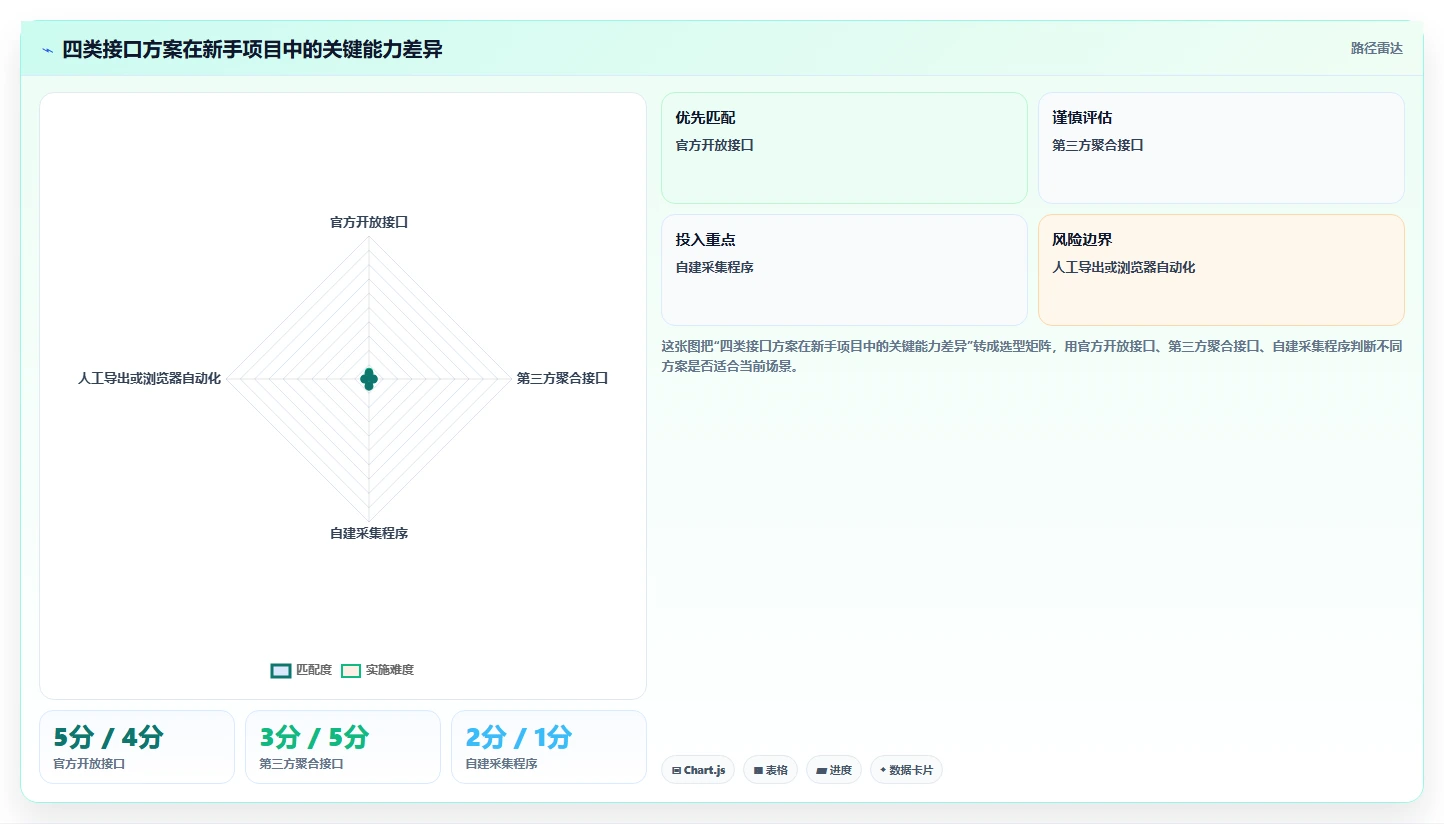Click the icon on the 进度 tag
Image resolution: width=1444 pixels, height=824 pixels.
point(822,770)
